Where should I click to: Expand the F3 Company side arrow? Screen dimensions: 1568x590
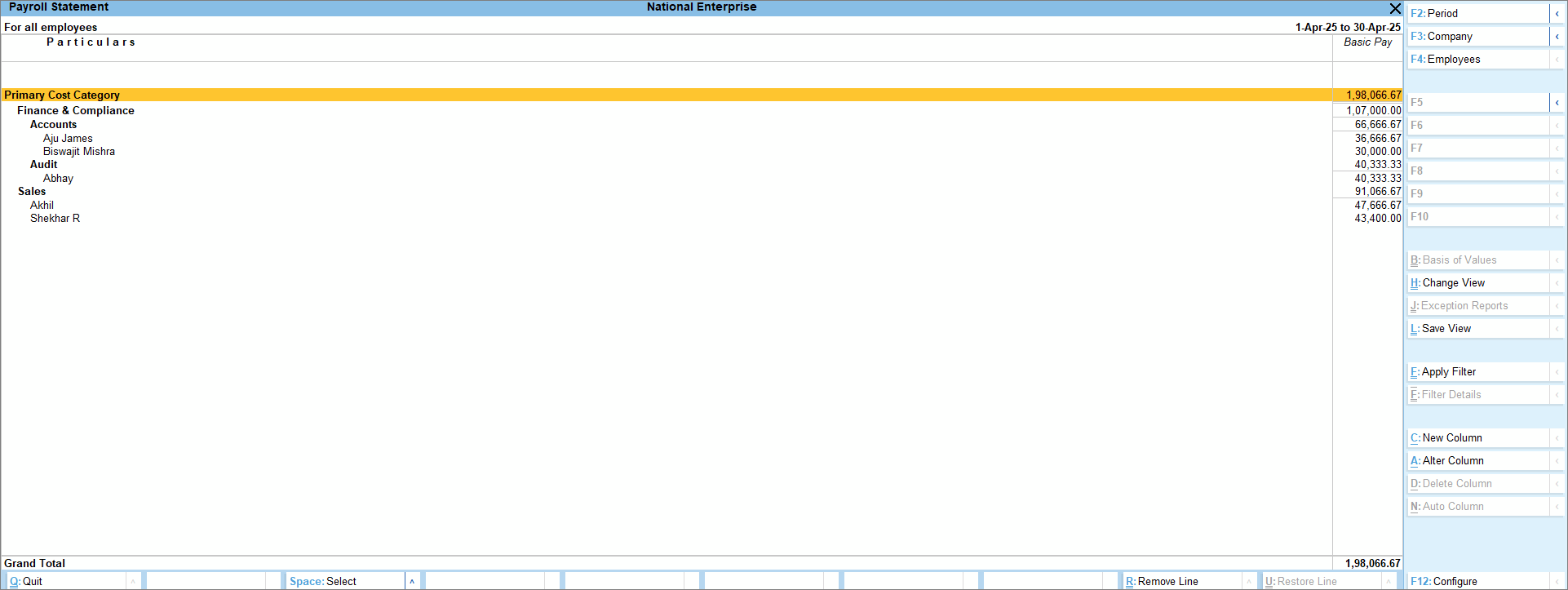click(x=1557, y=37)
